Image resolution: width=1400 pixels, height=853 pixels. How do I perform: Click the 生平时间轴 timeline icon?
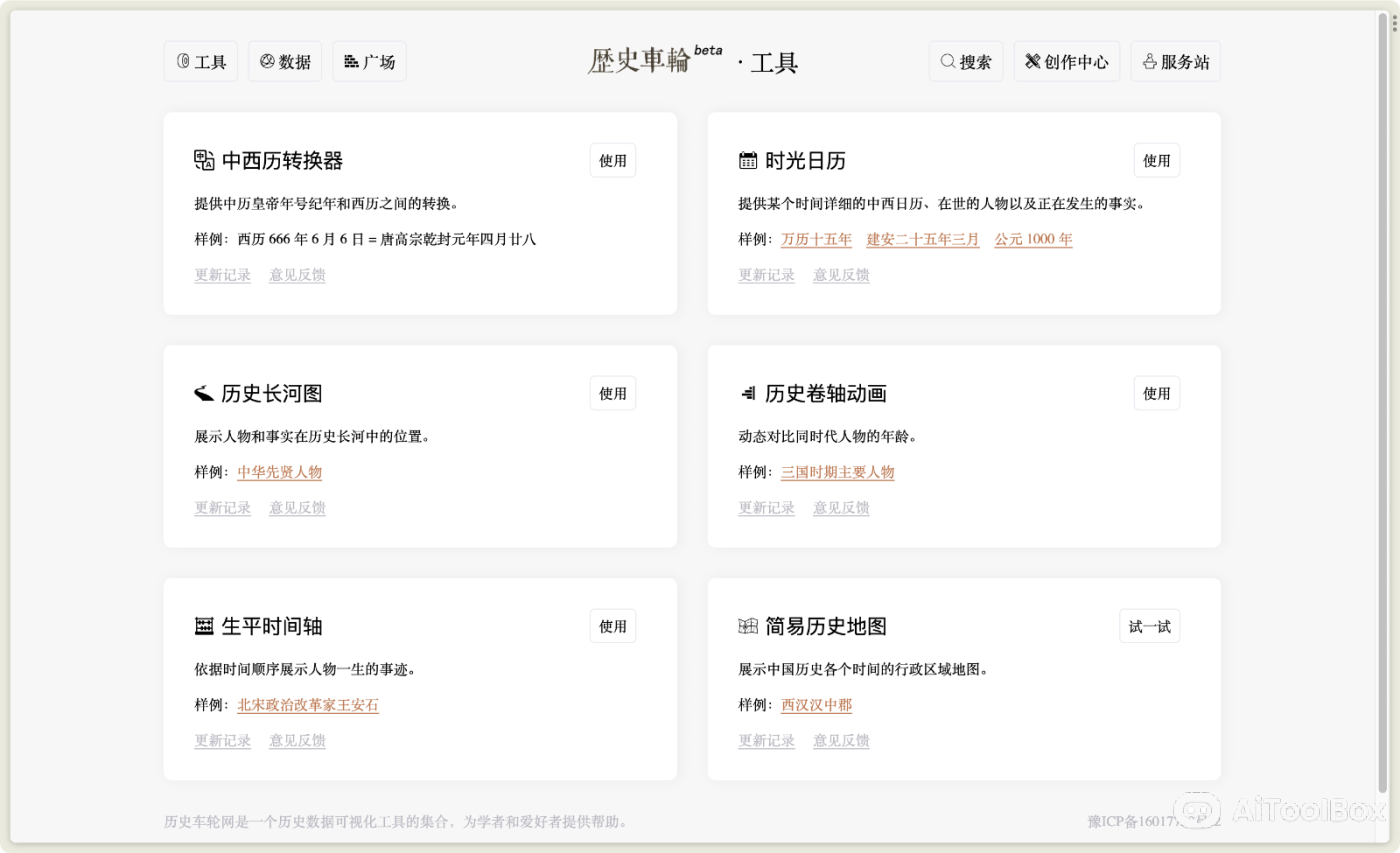point(203,625)
